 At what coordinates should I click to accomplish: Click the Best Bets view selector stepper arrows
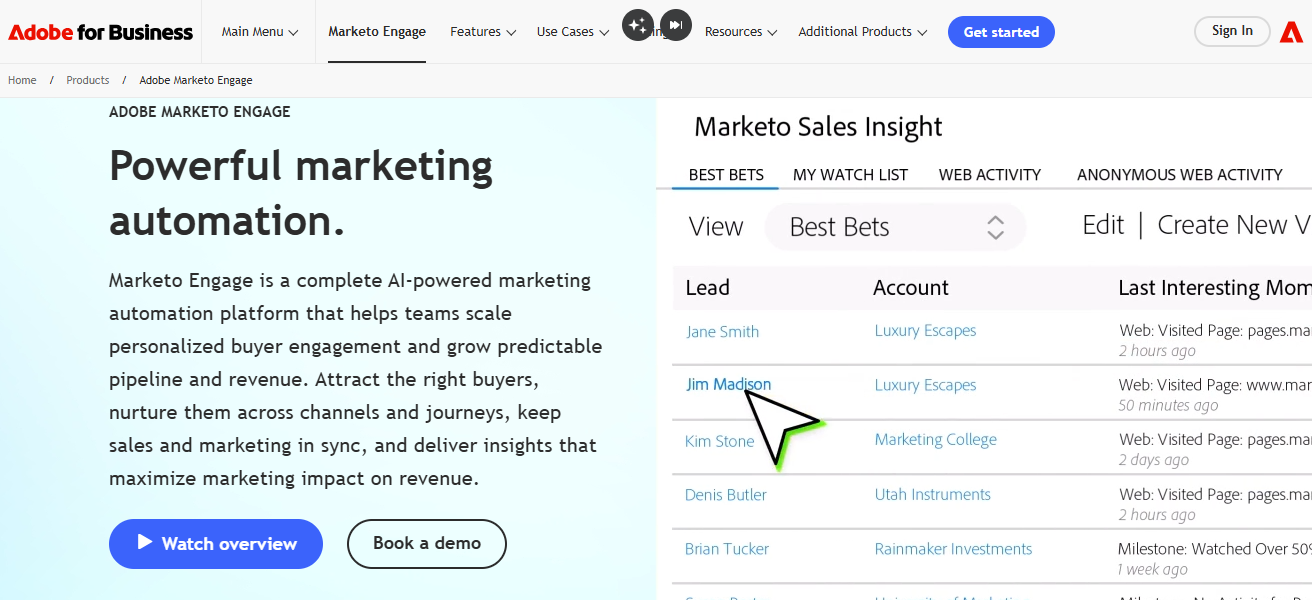point(995,227)
